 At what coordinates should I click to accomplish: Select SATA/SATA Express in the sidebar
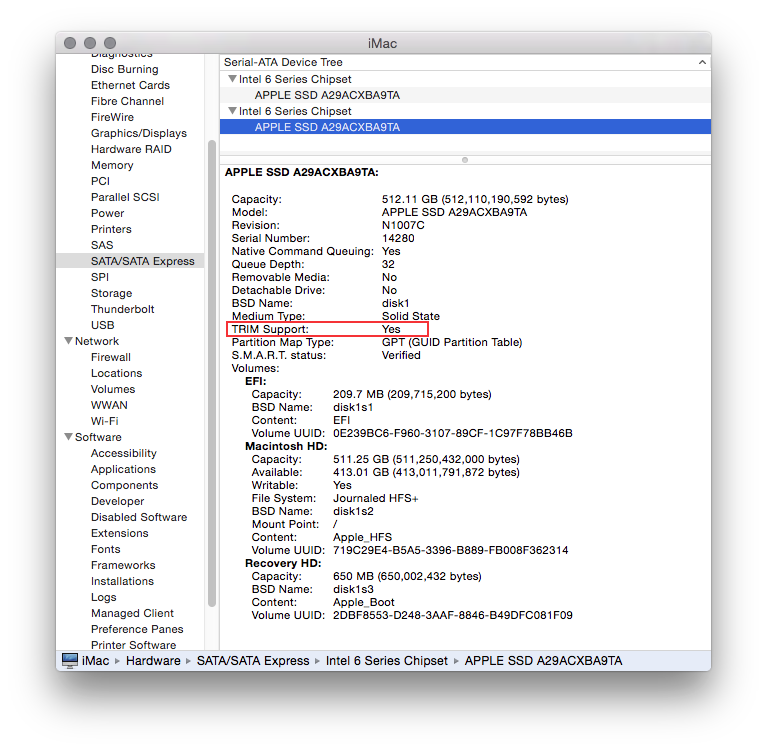pos(130,261)
